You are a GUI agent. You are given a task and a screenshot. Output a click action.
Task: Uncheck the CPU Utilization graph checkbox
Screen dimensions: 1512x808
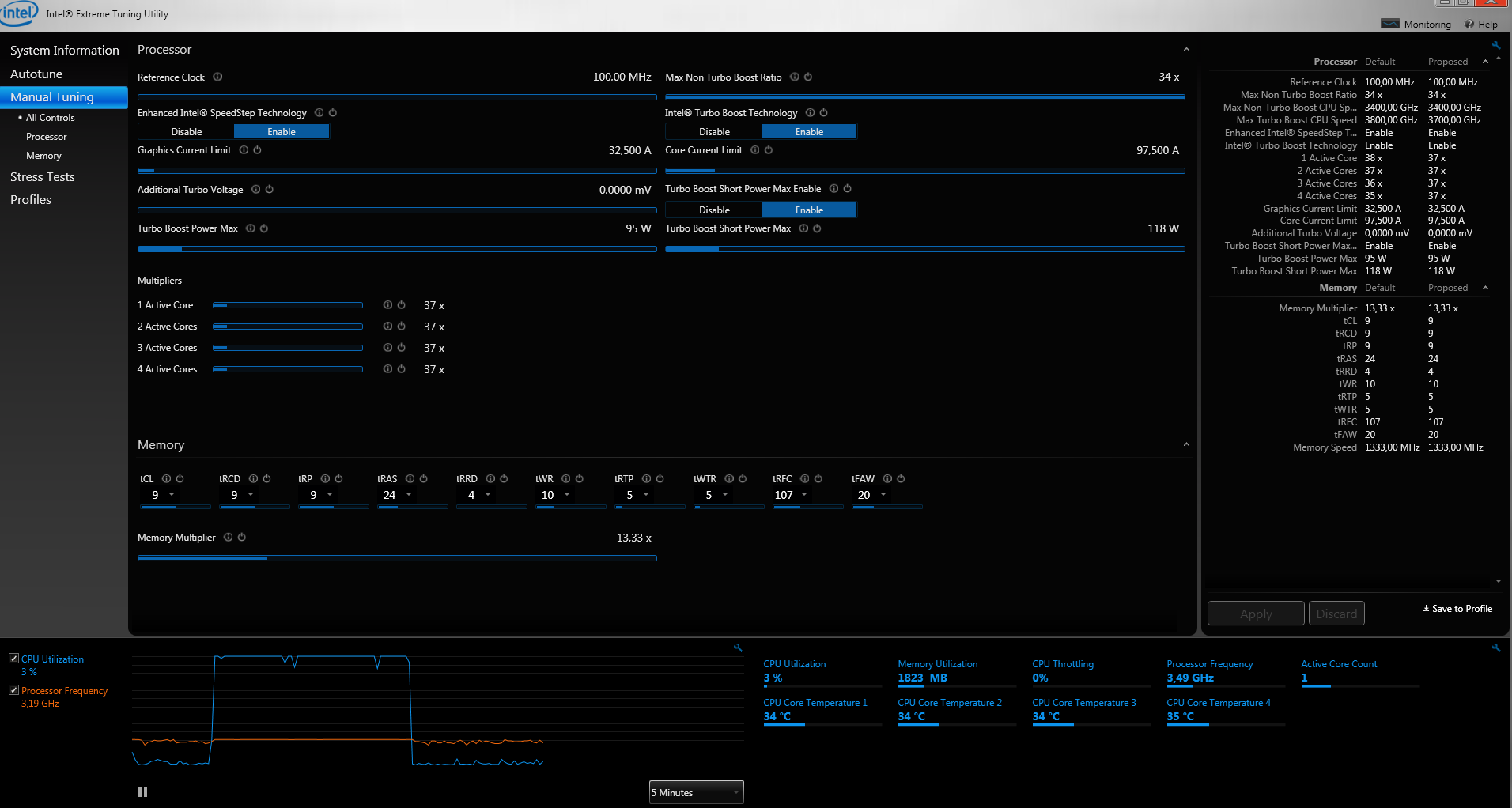[13, 659]
